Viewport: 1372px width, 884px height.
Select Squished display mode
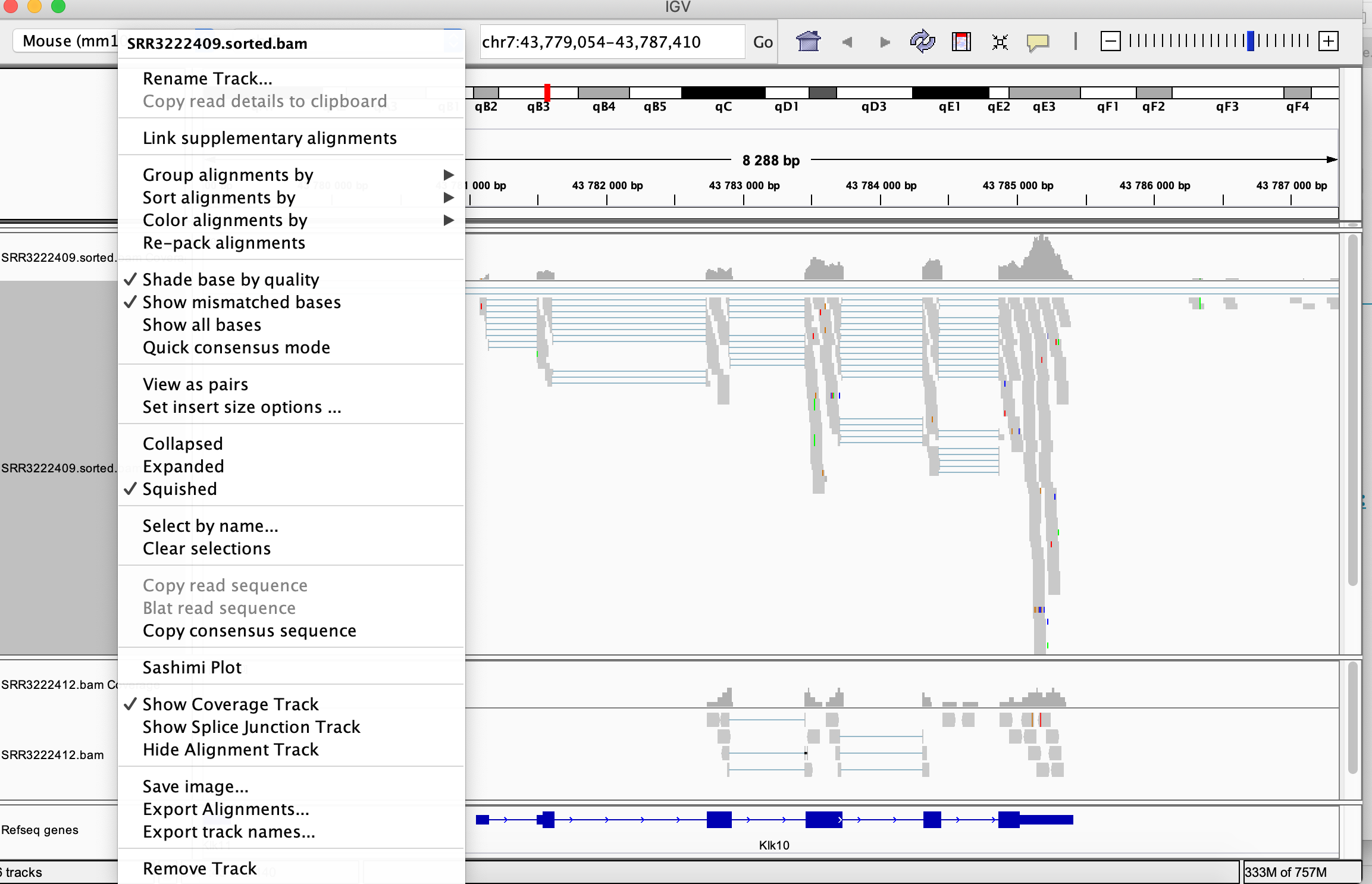tap(180, 489)
